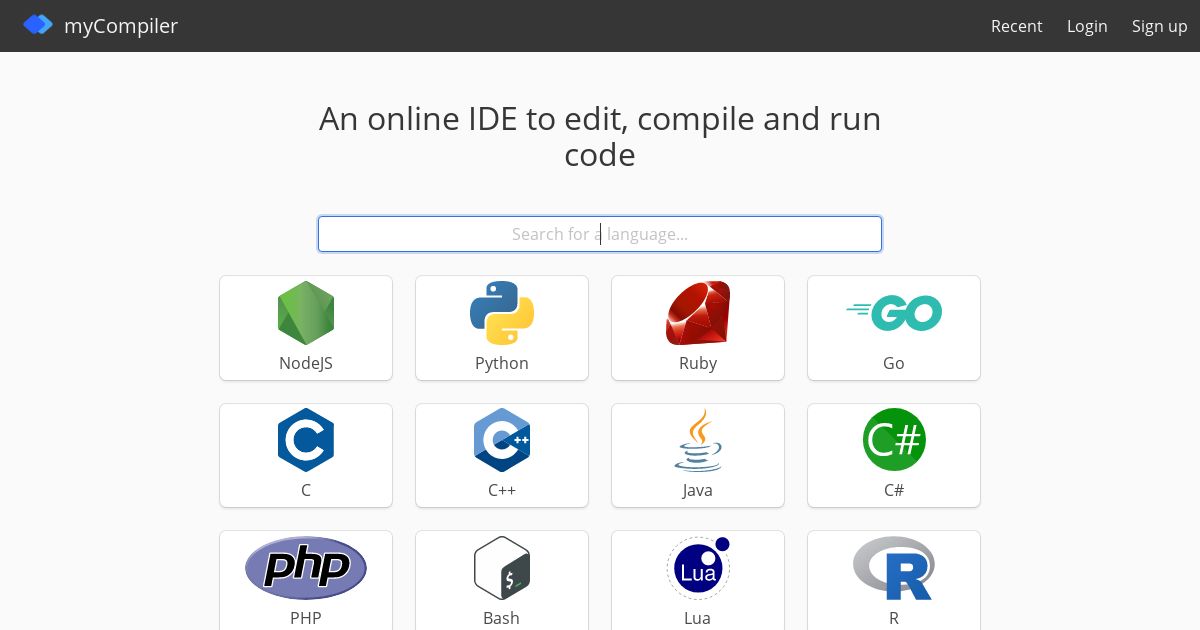Click the Lua label text
The height and width of the screenshot is (630, 1200).
(698, 618)
